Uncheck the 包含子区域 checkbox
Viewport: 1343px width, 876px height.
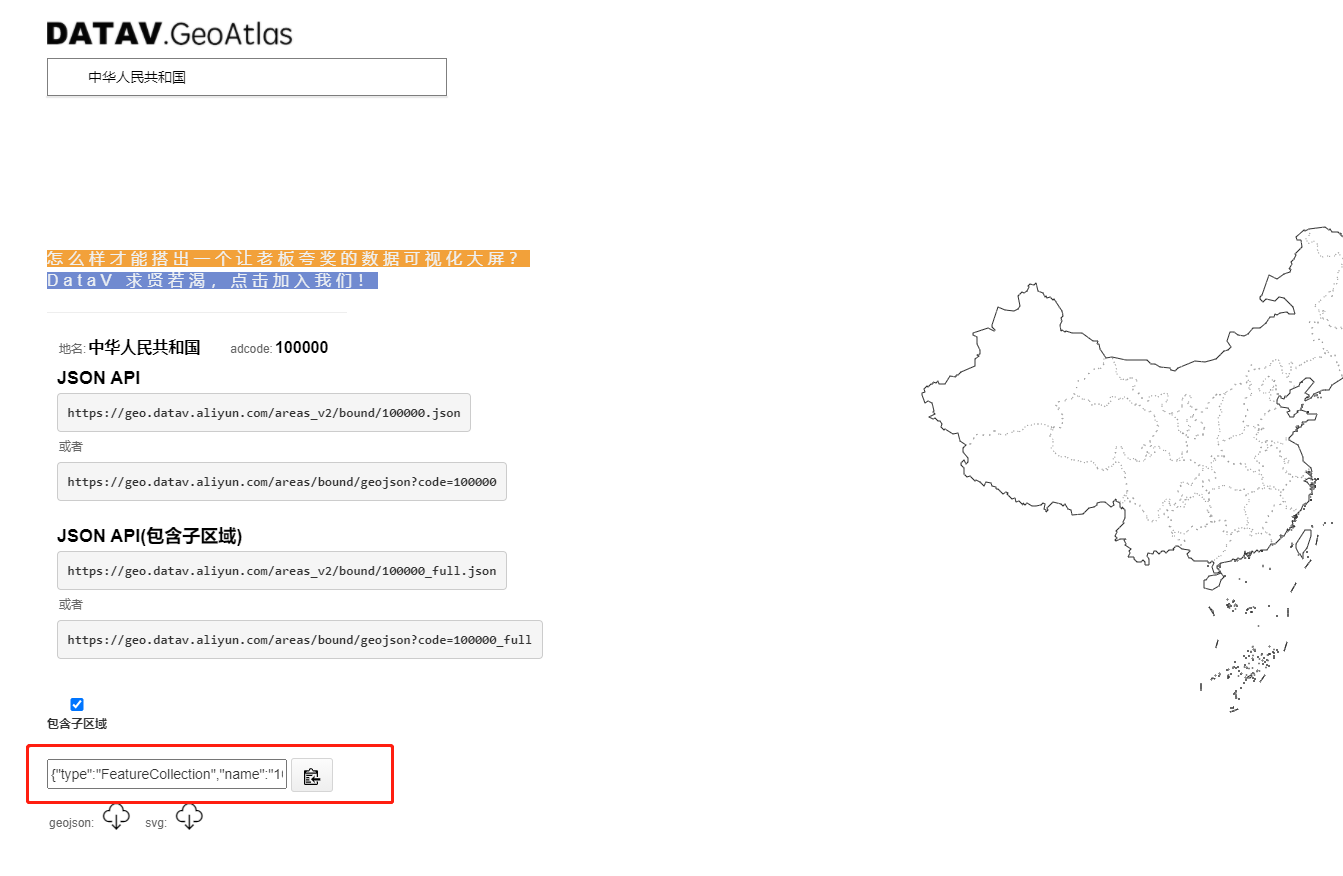[77, 704]
